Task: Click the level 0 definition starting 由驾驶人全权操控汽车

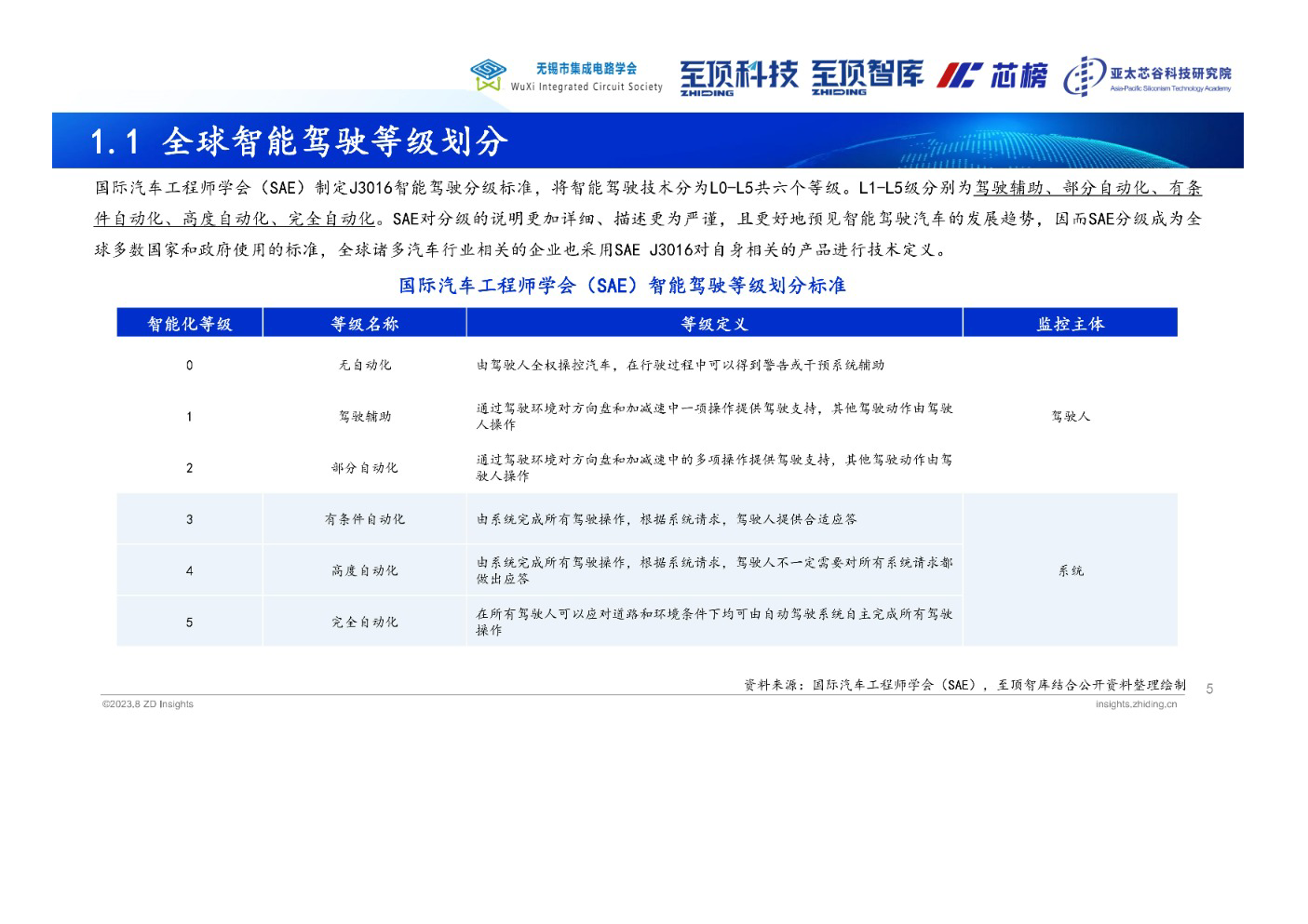Action: (x=681, y=366)
